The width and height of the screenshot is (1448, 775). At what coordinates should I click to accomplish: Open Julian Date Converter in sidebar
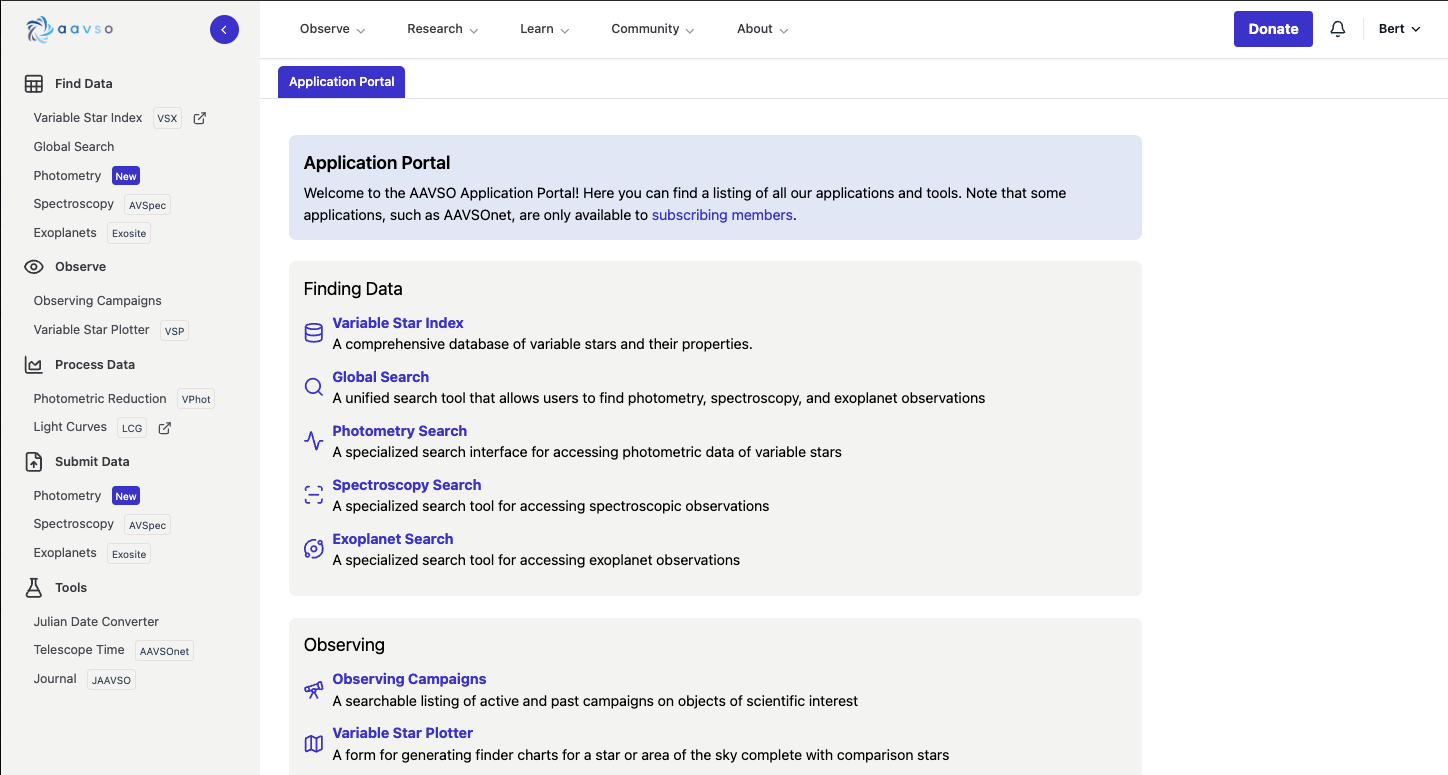click(96, 622)
